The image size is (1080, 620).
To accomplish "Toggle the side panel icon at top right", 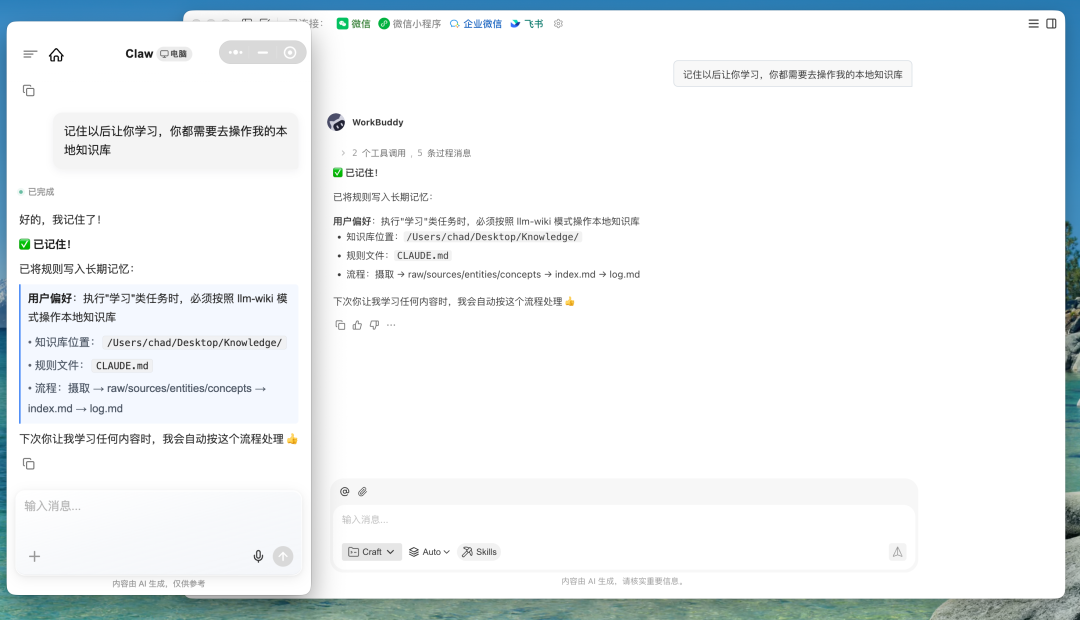I will (1051, 22).
